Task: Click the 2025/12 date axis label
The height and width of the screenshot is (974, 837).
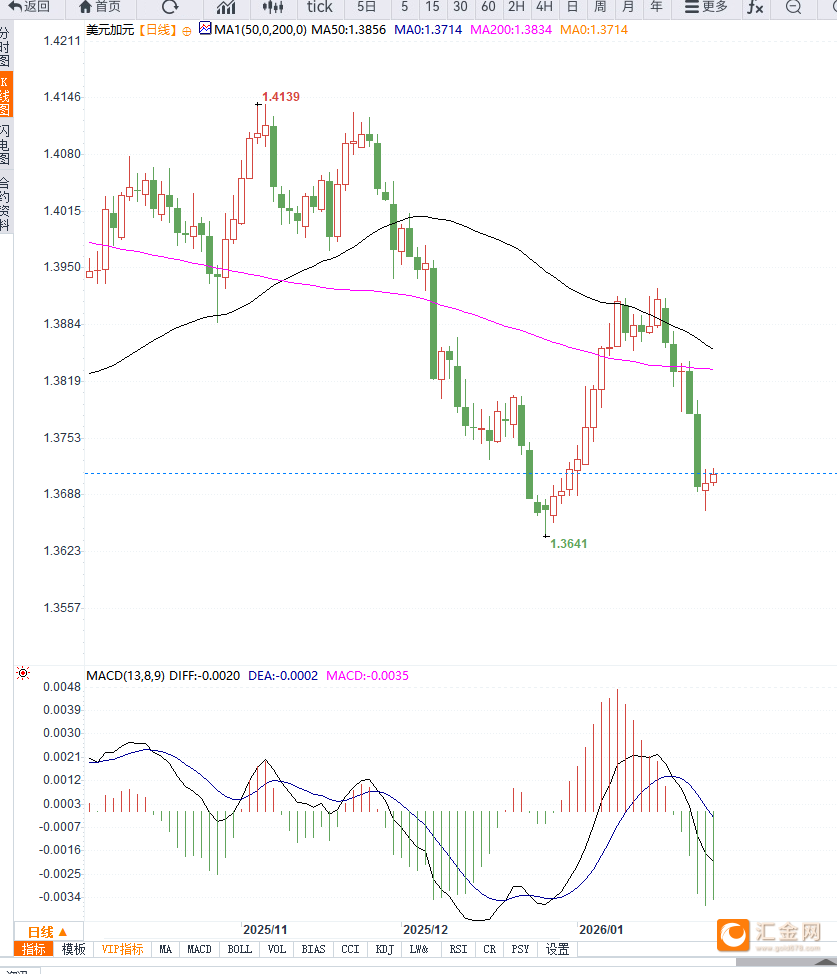Action: [x=426, y=930]
